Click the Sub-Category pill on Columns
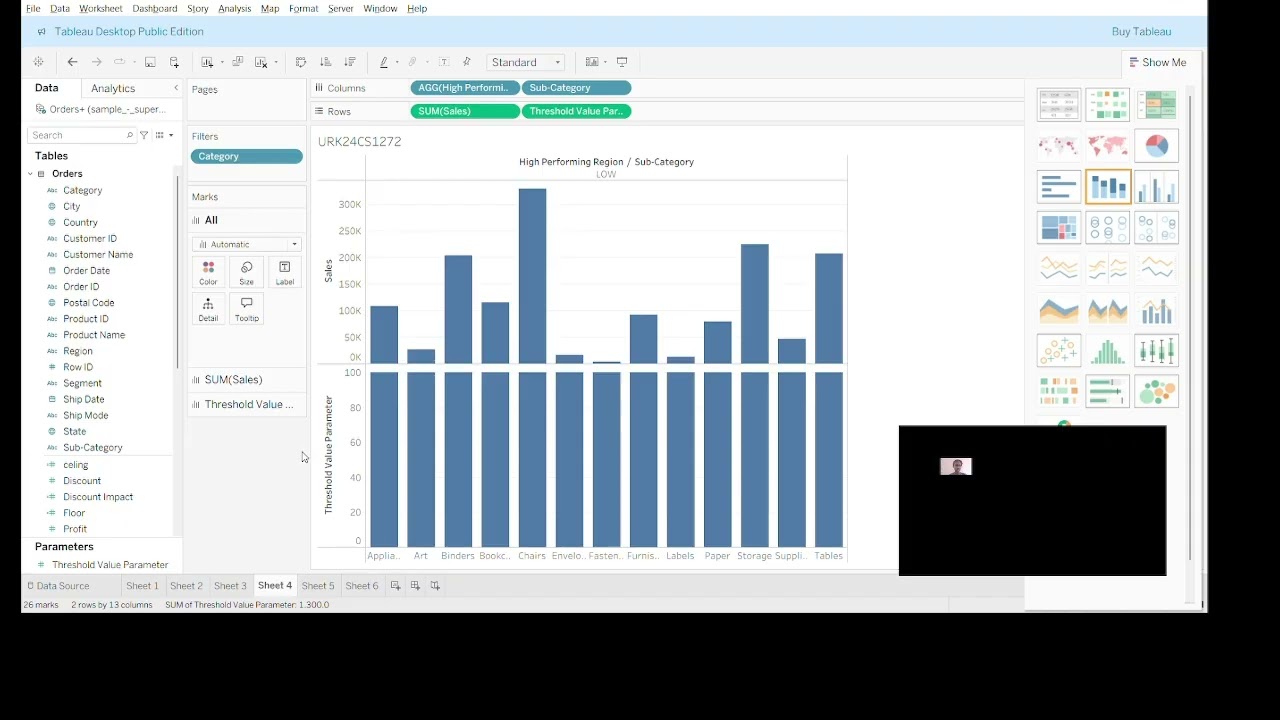This screenshot has width=1280, height=720. (x=576, y=88)
